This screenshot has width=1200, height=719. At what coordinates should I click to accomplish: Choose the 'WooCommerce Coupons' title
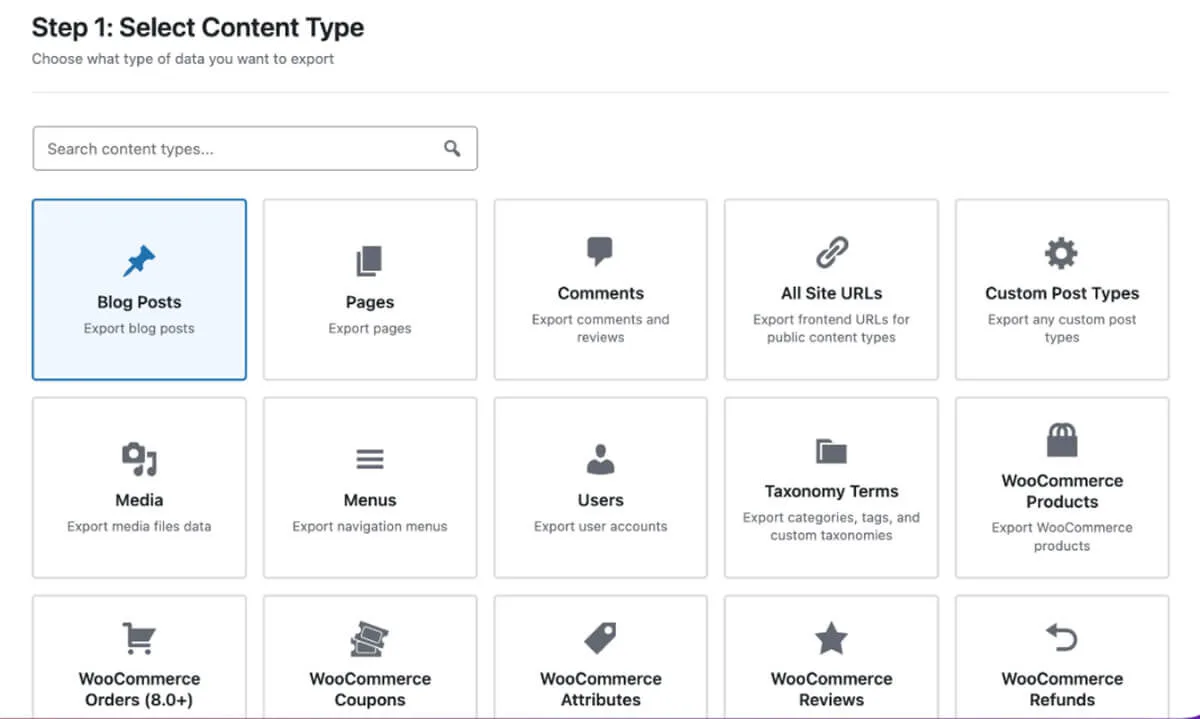click(370, 689)
